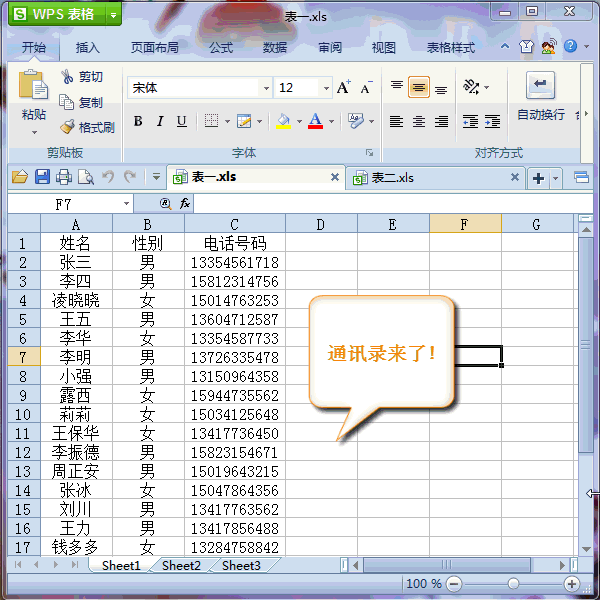The height and width of the screenshot is (600, 600).
Task: Click the Paste (粘贴) button
Action: (34, 100)
